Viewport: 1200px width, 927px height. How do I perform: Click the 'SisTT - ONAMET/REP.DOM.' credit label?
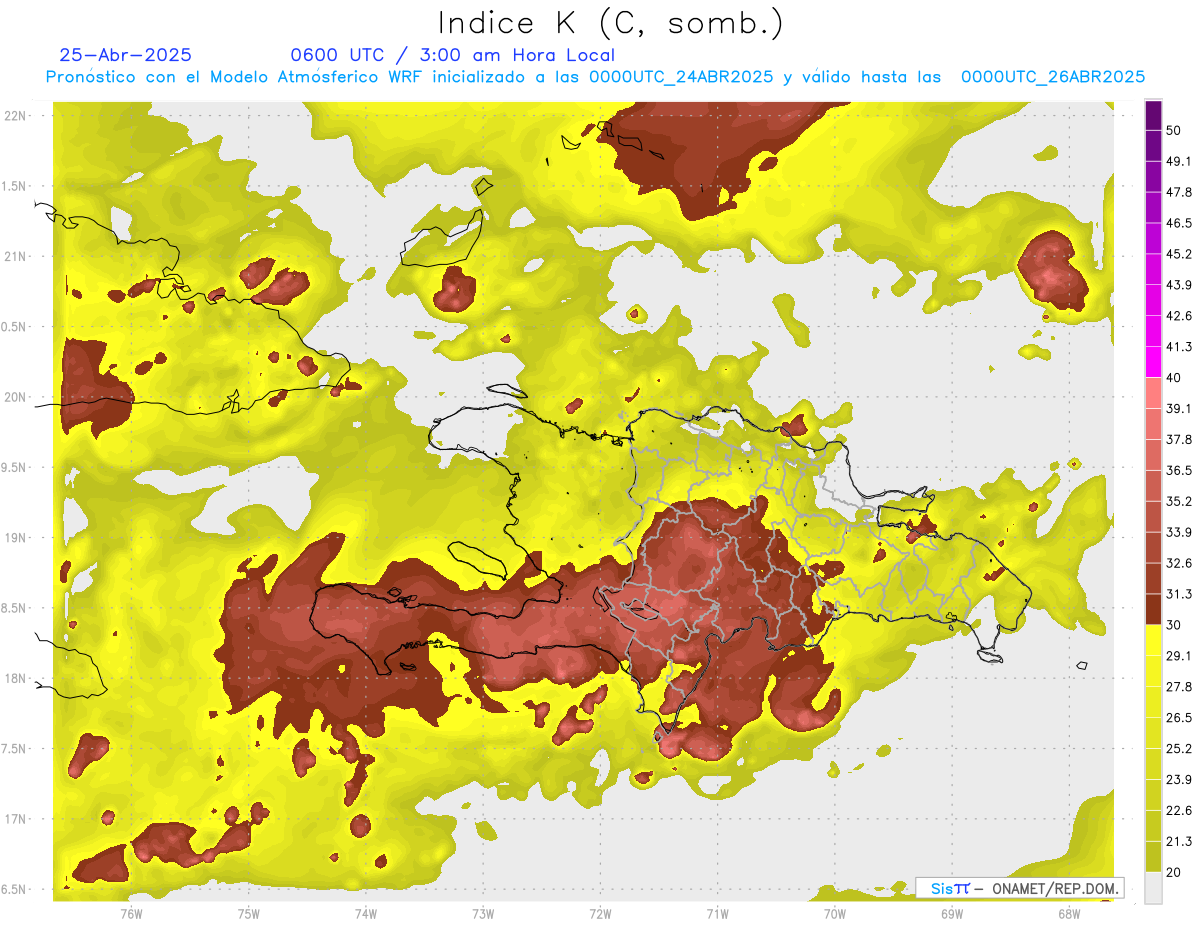1020,888
